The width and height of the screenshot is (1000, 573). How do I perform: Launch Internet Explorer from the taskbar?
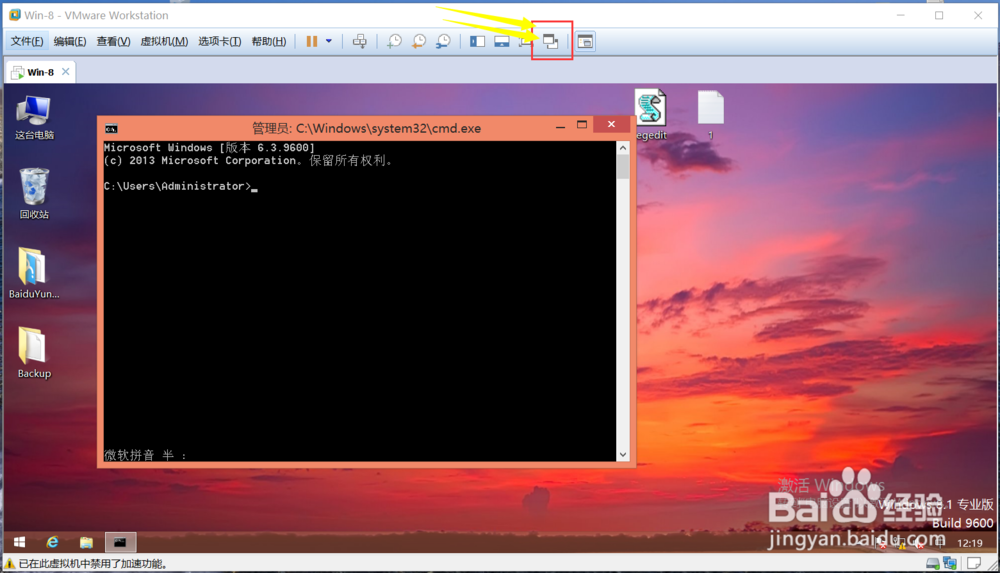point(52,542)
